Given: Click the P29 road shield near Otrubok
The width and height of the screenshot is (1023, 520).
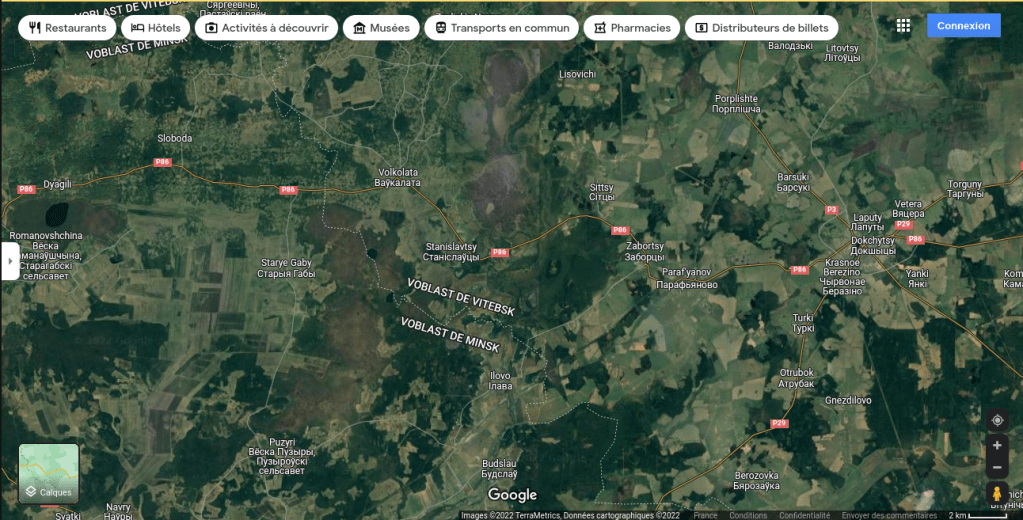Looking at the screenshot, I should coord(779,424).
